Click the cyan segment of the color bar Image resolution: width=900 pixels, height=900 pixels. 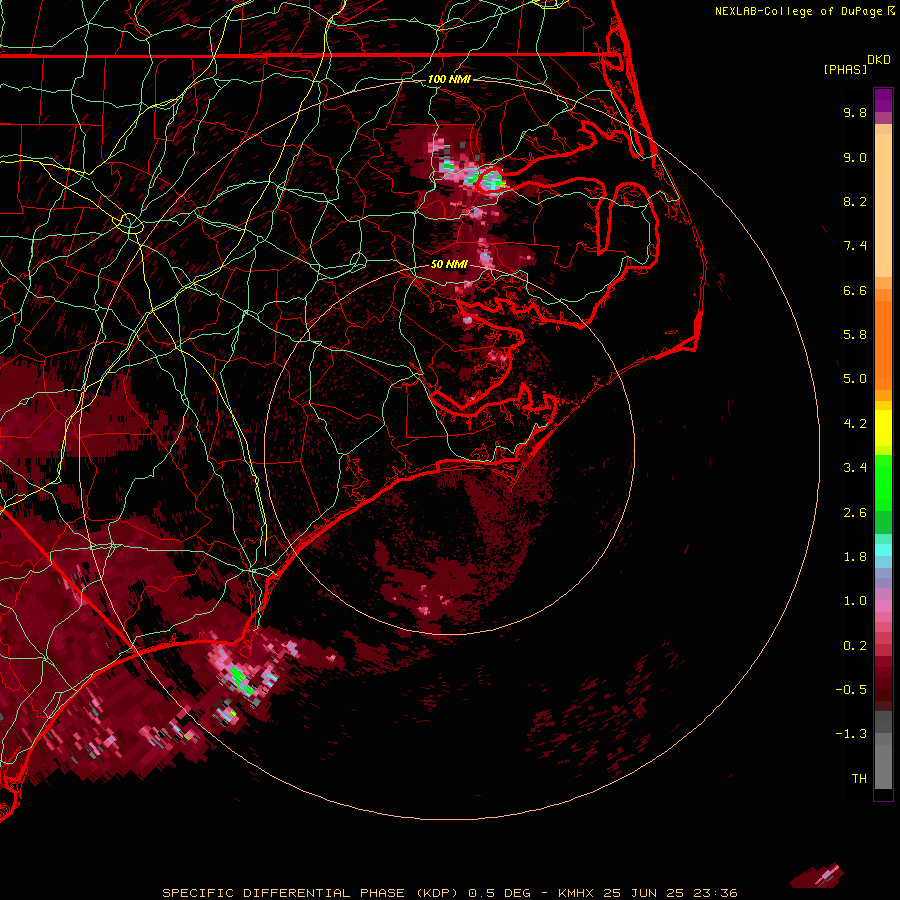[x=883, y=550]
